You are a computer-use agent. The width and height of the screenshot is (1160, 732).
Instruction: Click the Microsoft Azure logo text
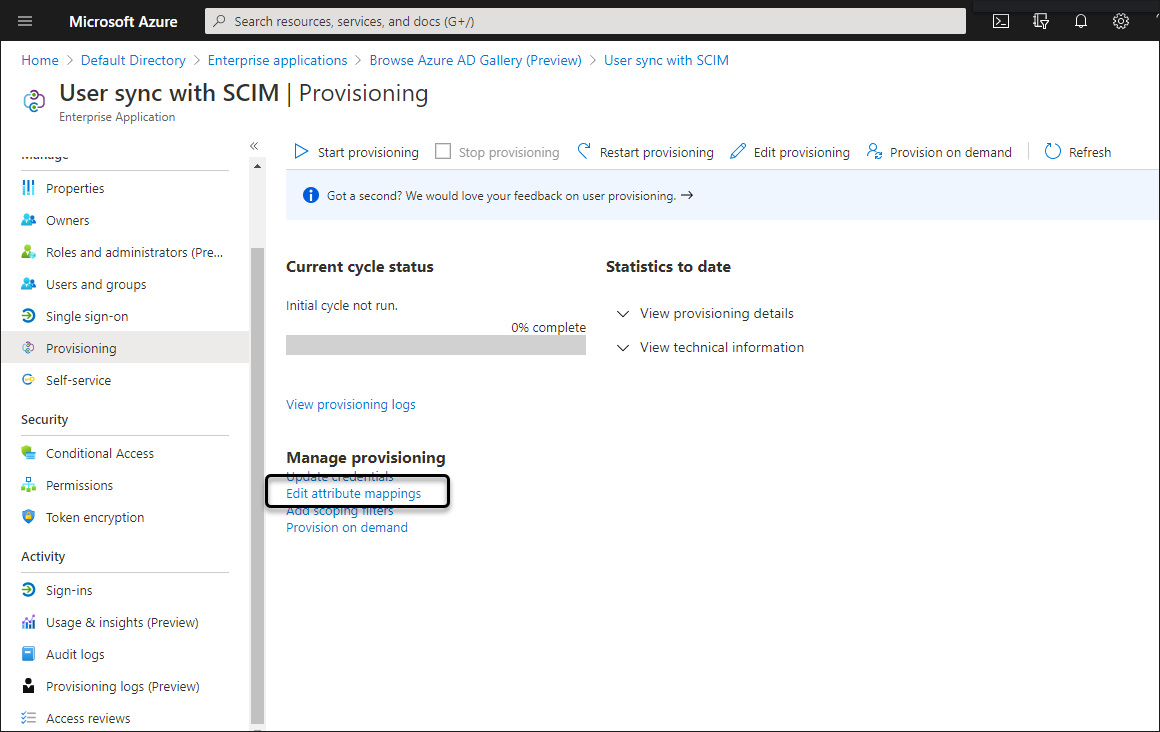click(x=124, y=21)
